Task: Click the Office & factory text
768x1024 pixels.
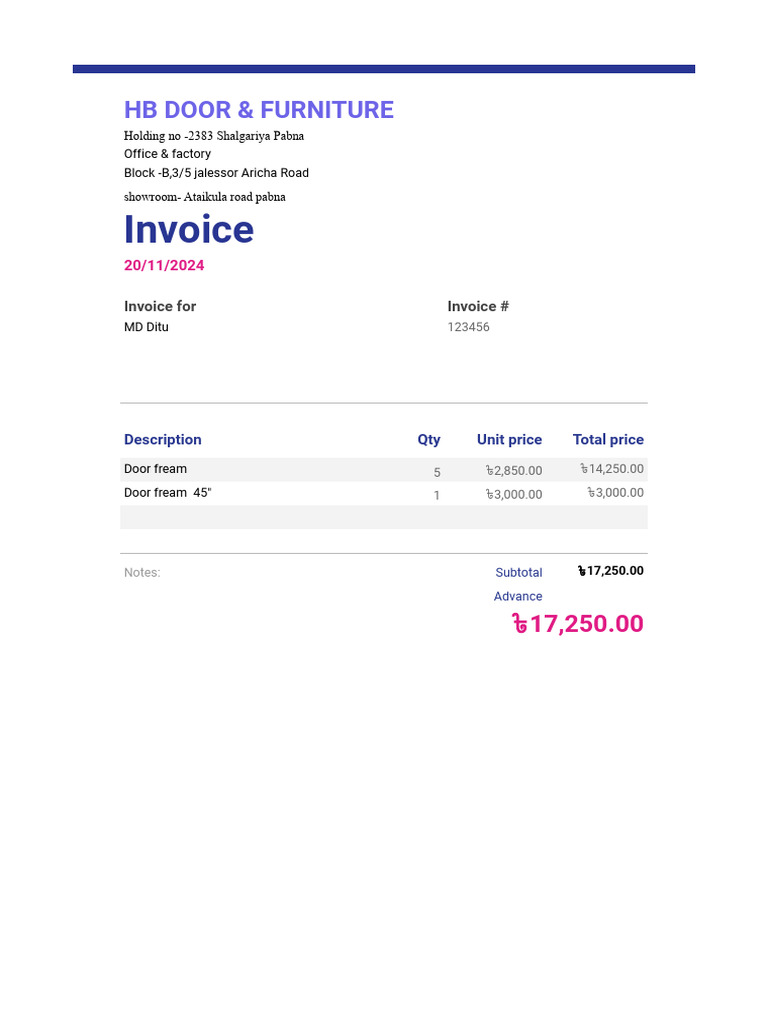Action: point(167,154)
